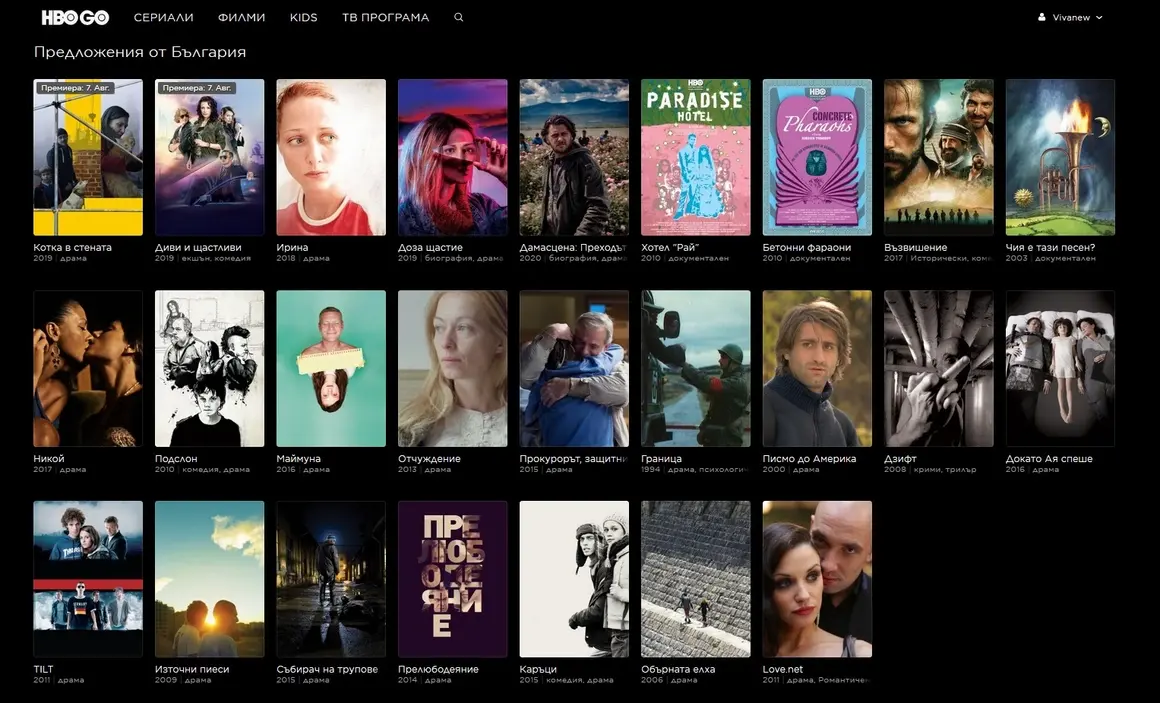Select the "Диви и щастливи" thumbnail
1160x703 pixels.
point(209,157)
